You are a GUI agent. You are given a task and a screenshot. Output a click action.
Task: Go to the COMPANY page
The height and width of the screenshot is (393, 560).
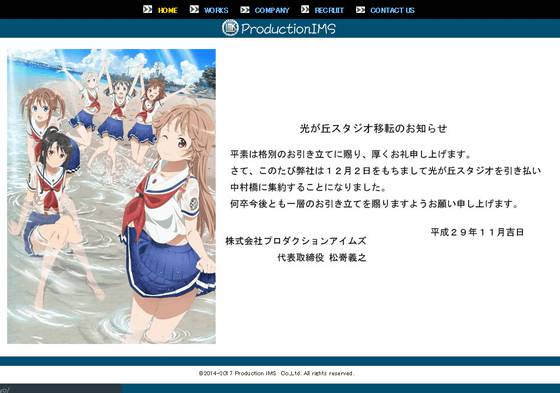tap(272, 10)
